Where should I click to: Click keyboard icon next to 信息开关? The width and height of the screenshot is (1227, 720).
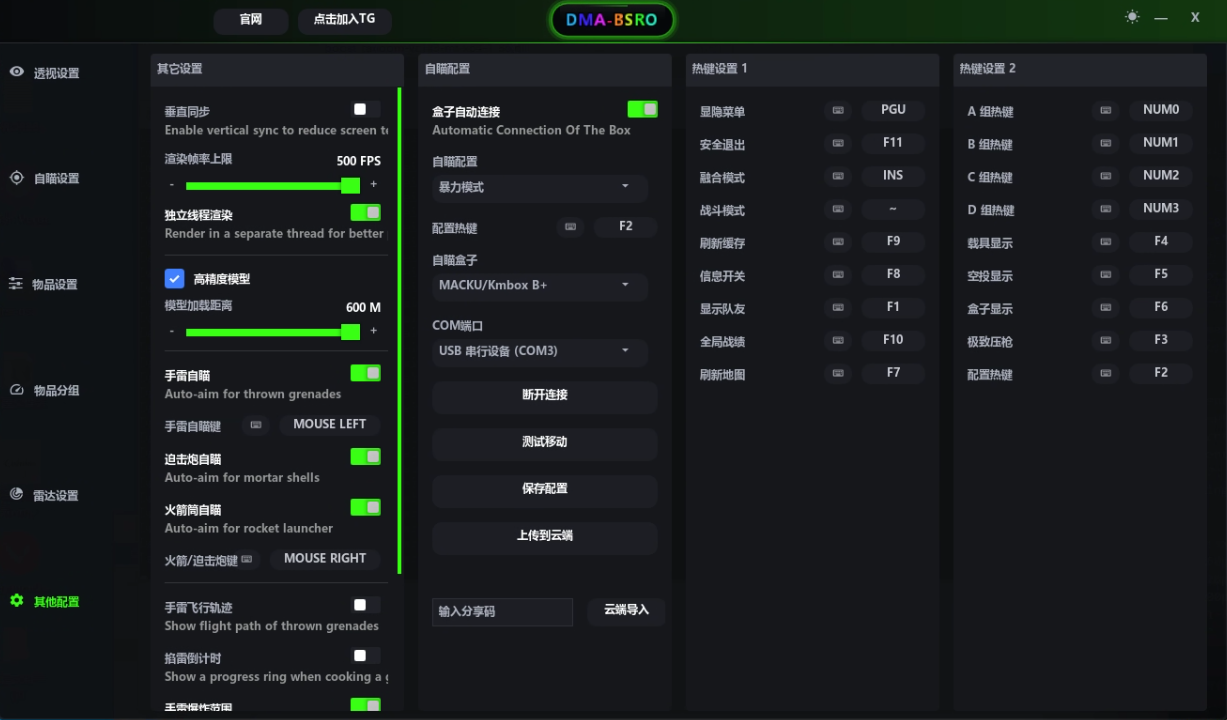click(838, 274)
